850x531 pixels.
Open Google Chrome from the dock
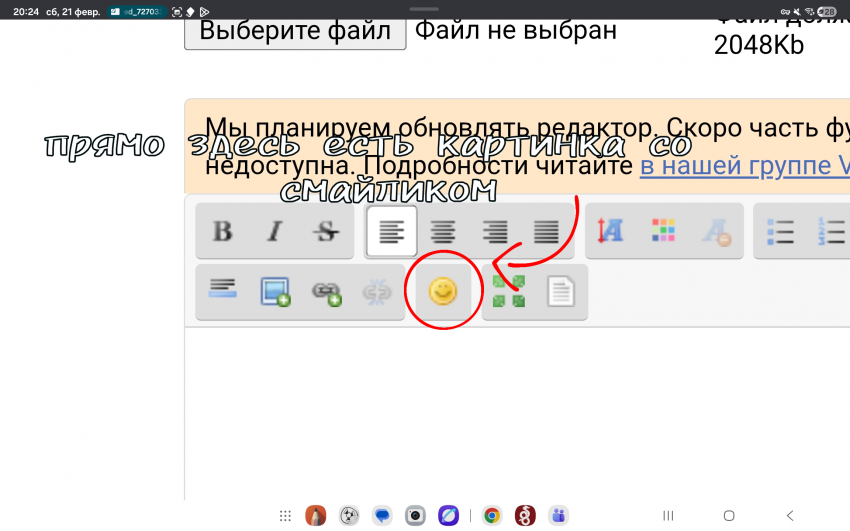(492, 515)
